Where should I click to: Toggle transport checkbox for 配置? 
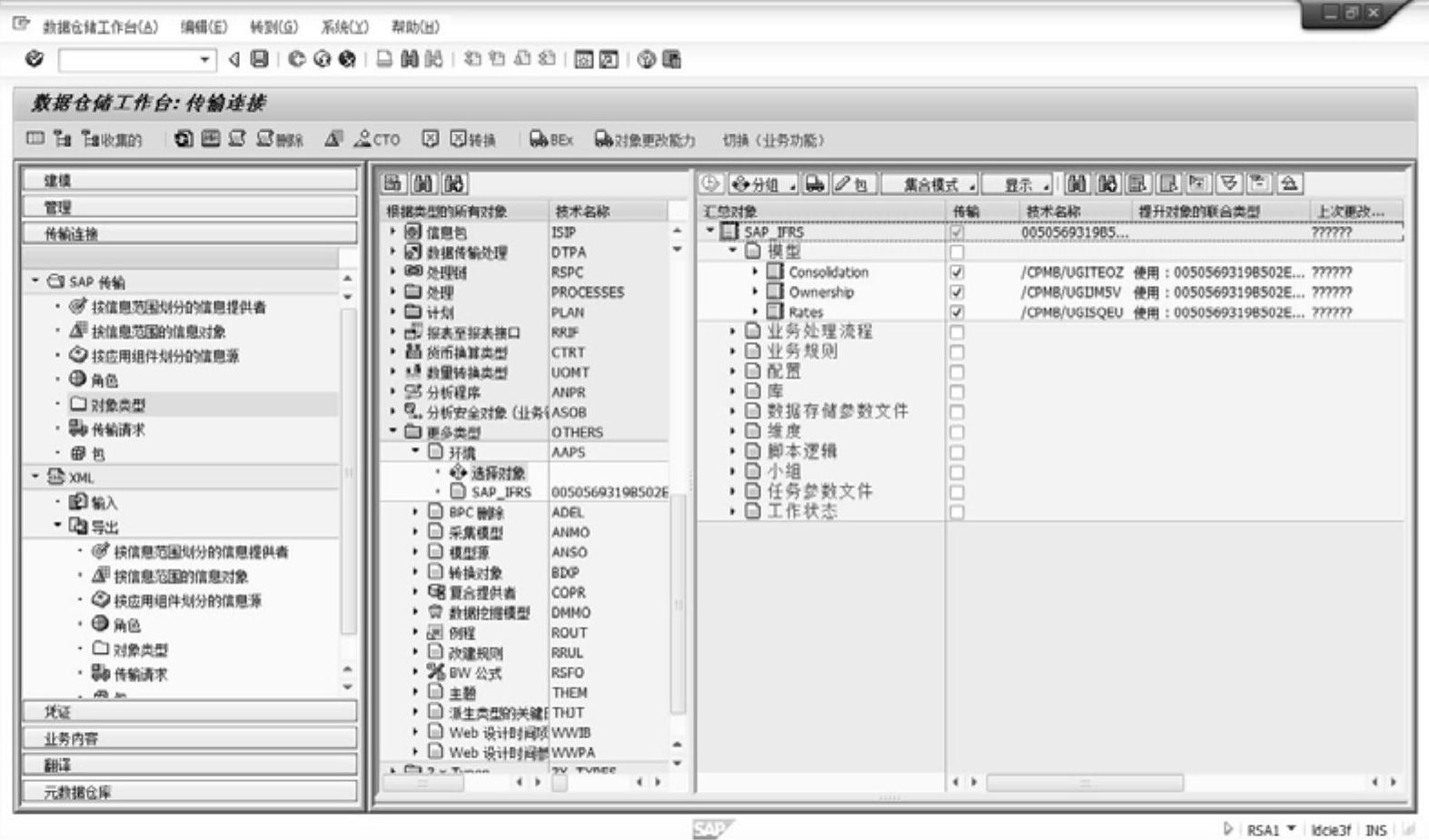957,372
